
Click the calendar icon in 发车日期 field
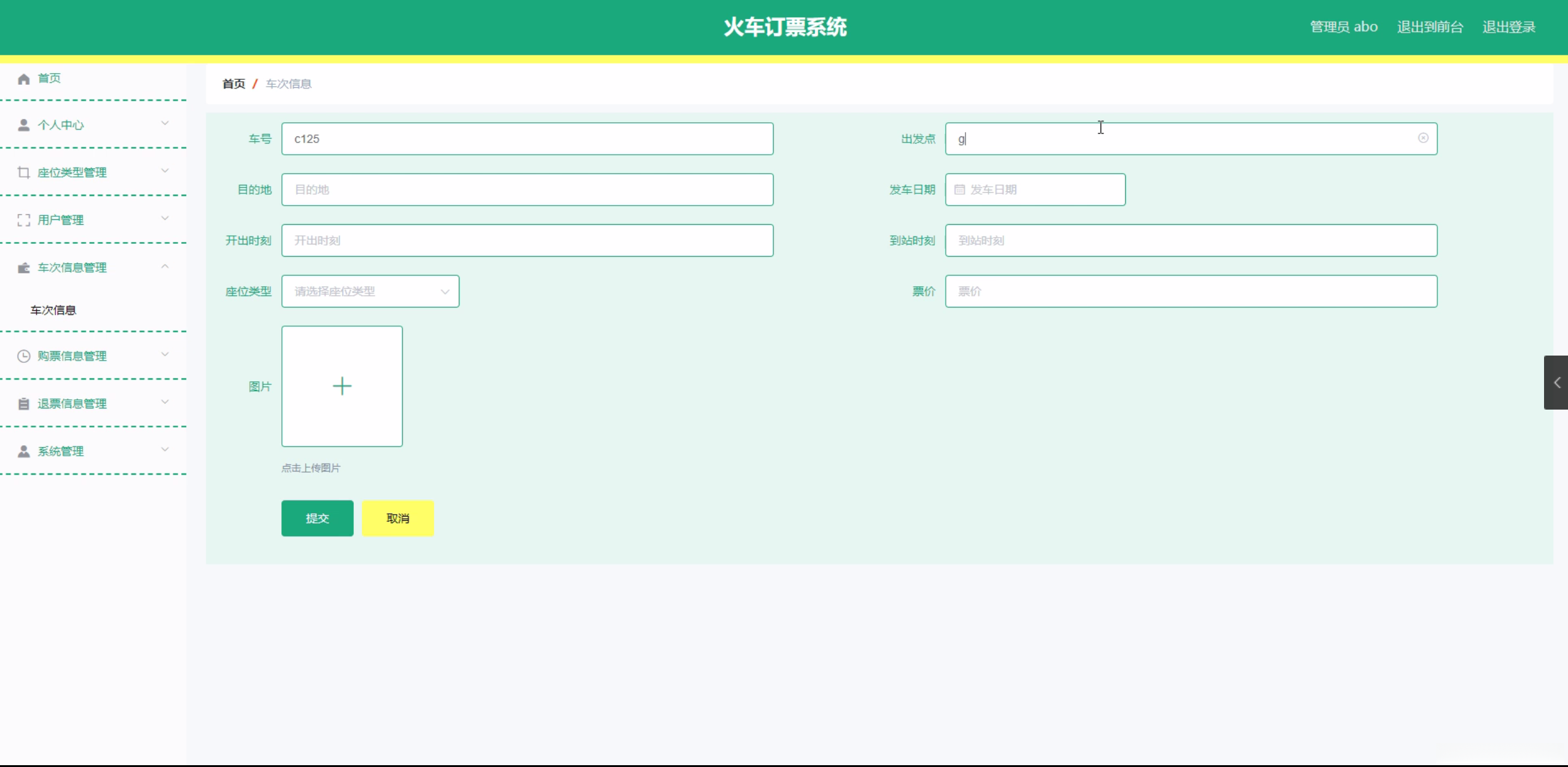coord(959,190)
